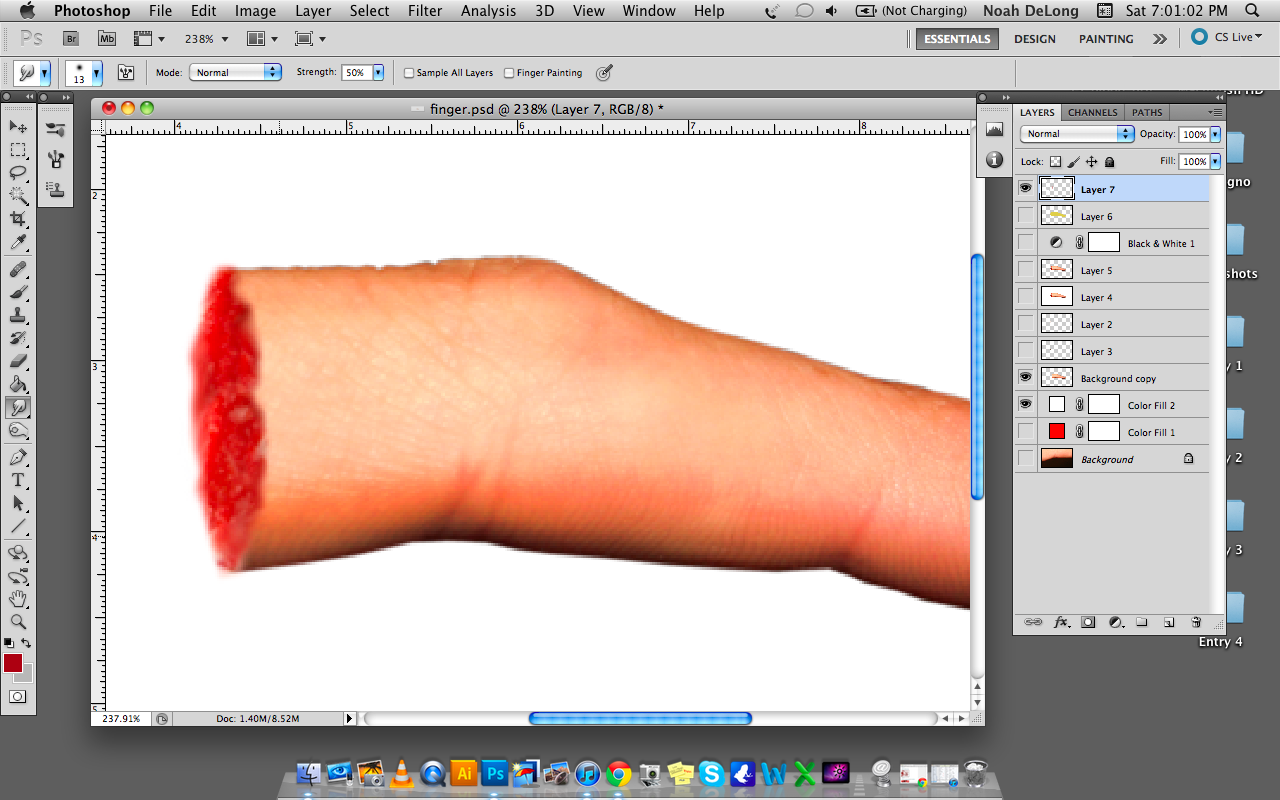Show Layer 6 visibility
This screenshot has width=1280, height=800.
[x=1025, y=215]
